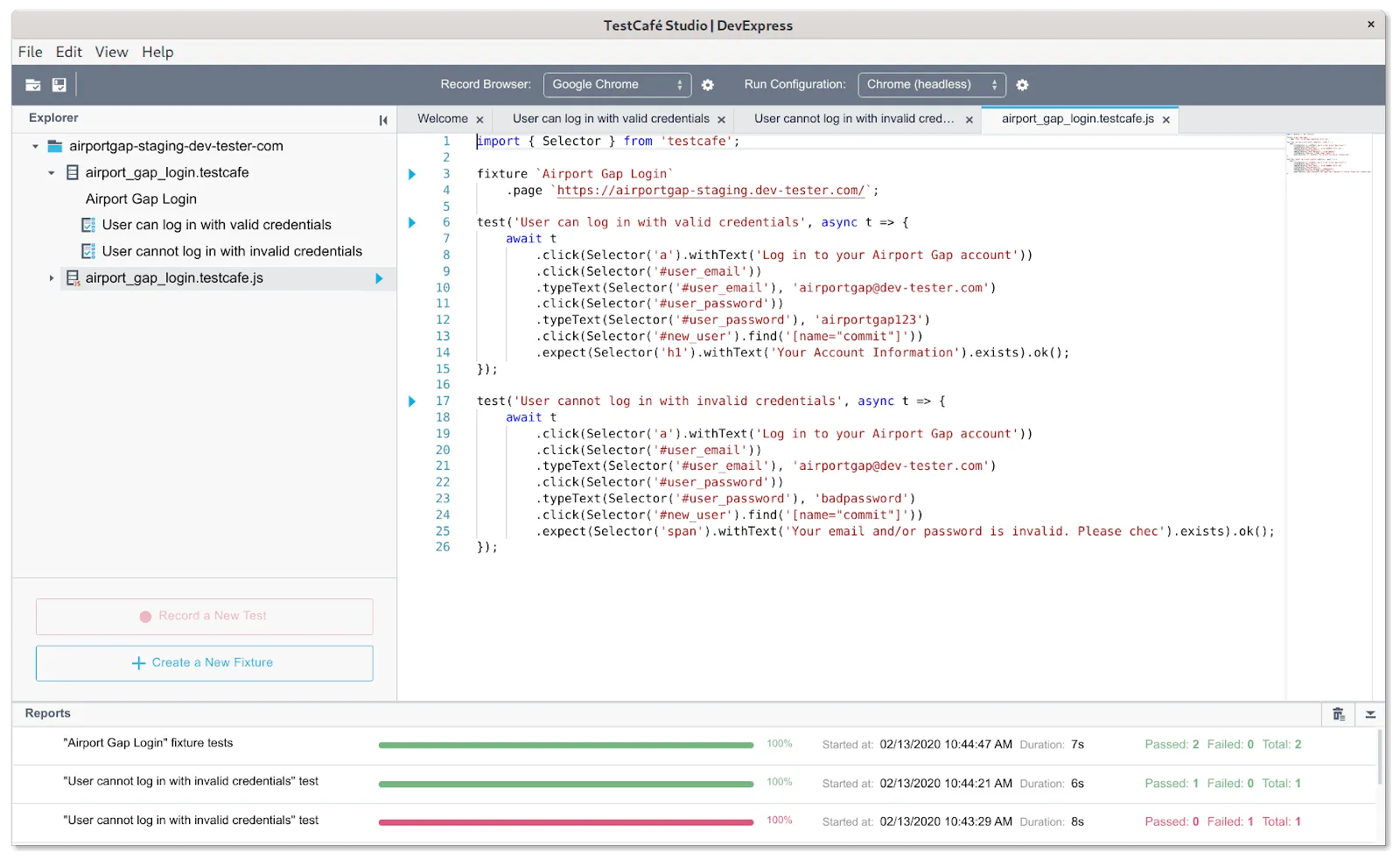
Task: Open the View menu
Action: [x=111, y=52]
